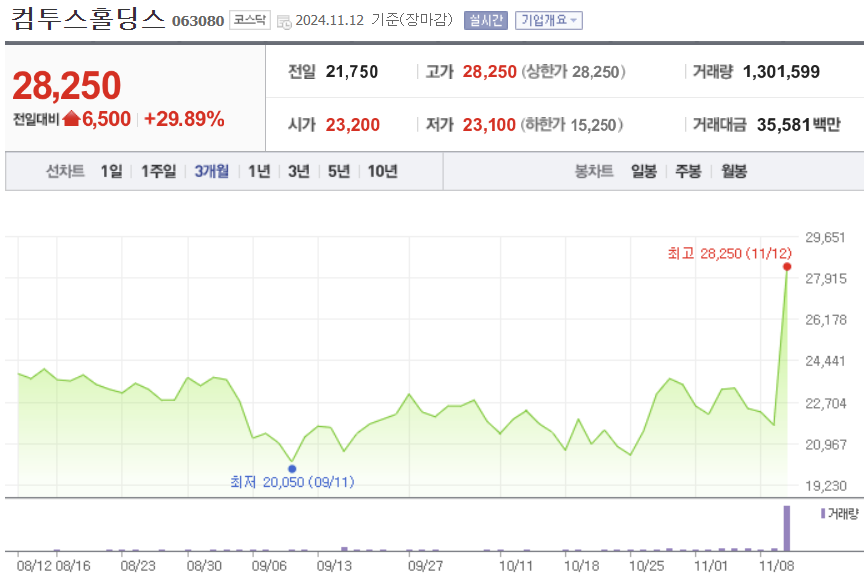Image resolution: width=864 pixels, height=579 pixels.
Task: Select the 1일 line chart period
Action: (x=111, y=171)
